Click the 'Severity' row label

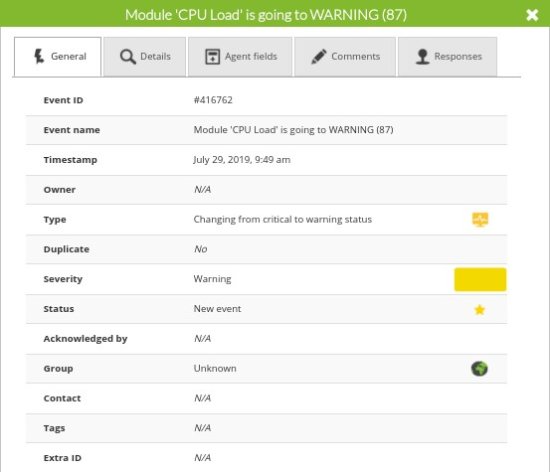click(x=63, y=279)
